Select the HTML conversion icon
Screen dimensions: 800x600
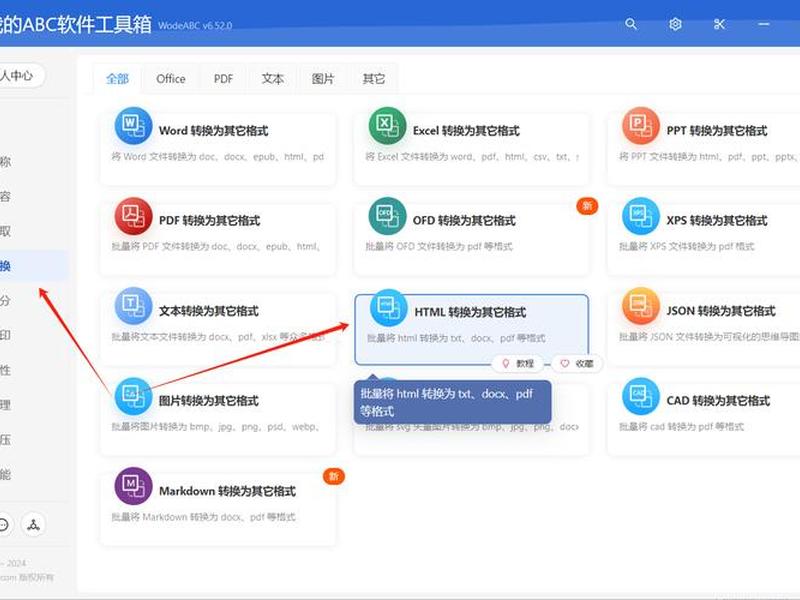tap(388, 308)
